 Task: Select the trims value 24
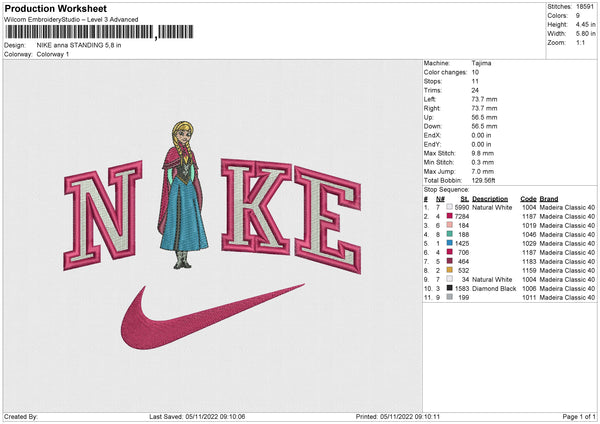coord(475,90)
